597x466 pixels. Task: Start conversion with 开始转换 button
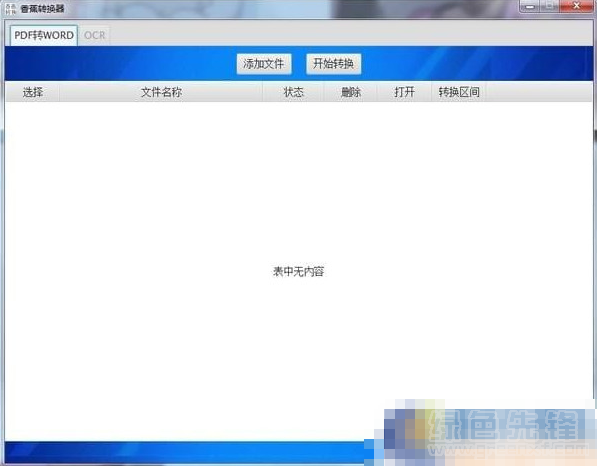334,64
